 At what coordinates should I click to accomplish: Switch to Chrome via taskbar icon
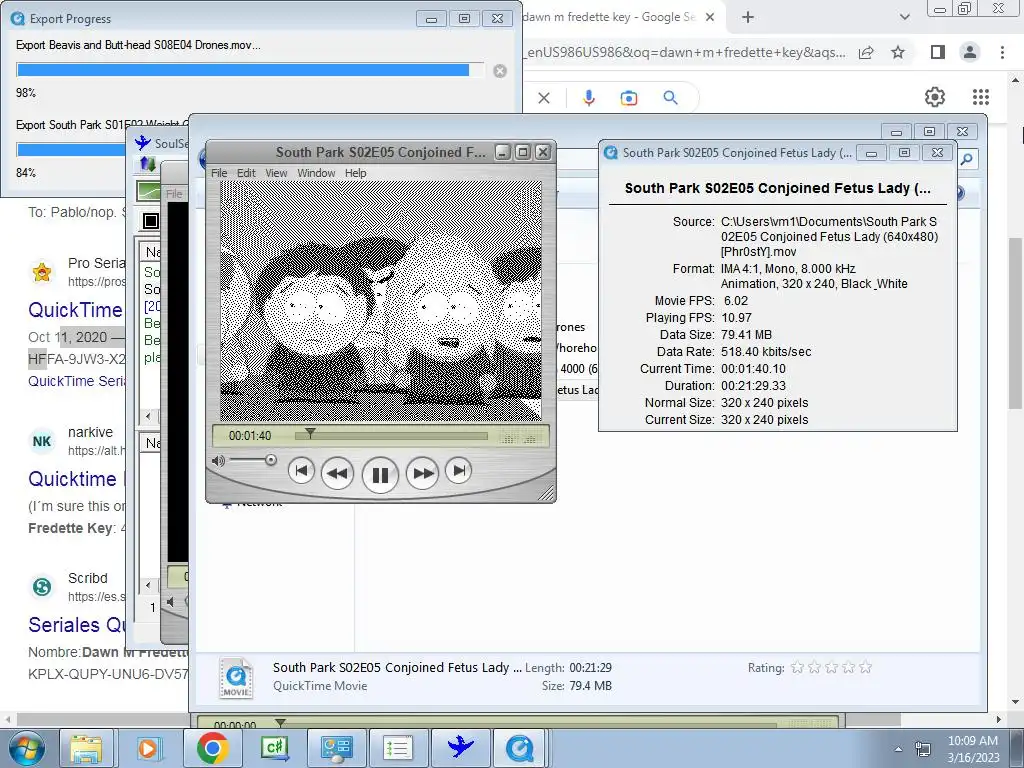212,748
